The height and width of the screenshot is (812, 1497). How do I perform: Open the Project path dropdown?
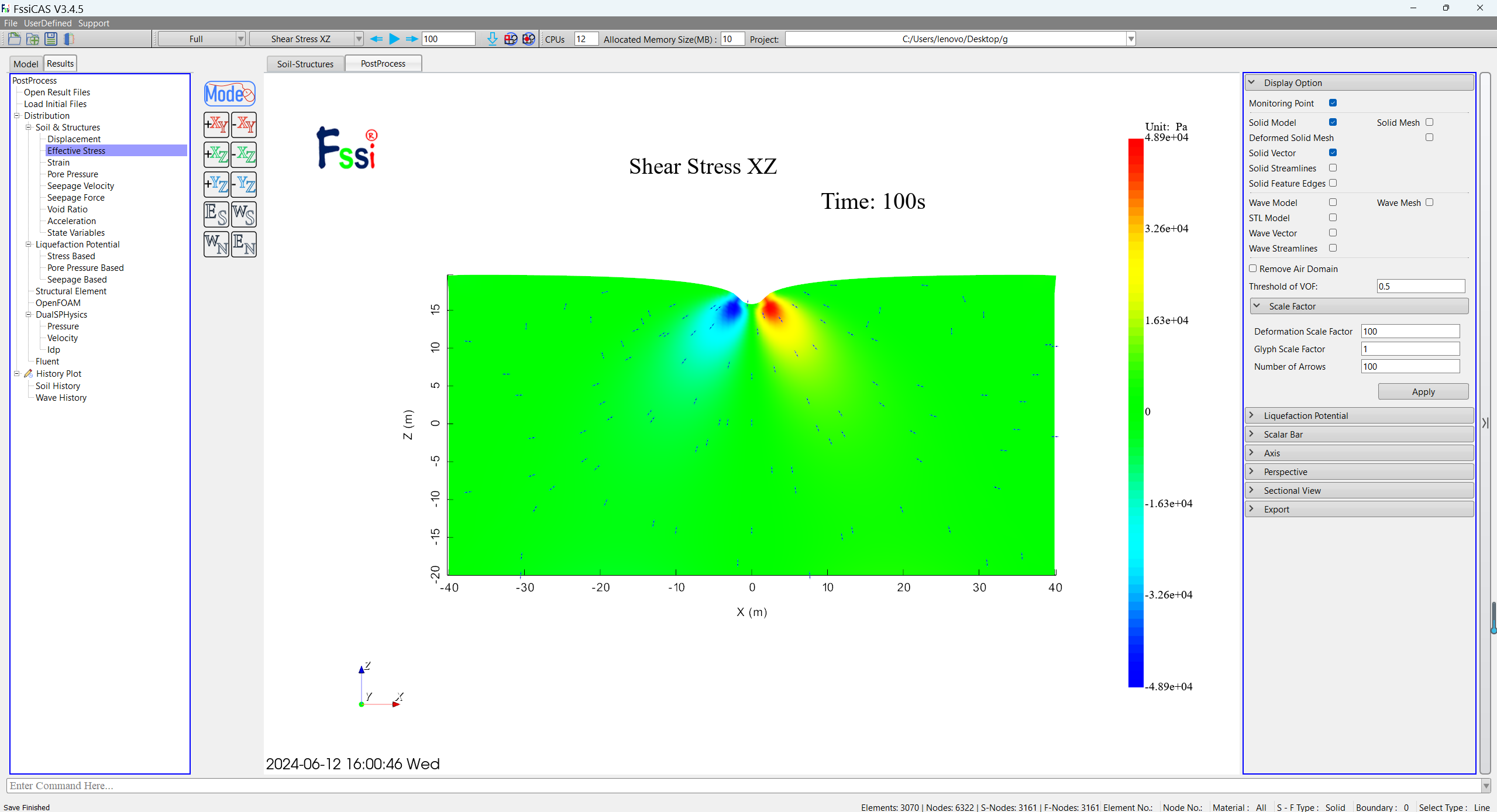(1131, 39)
